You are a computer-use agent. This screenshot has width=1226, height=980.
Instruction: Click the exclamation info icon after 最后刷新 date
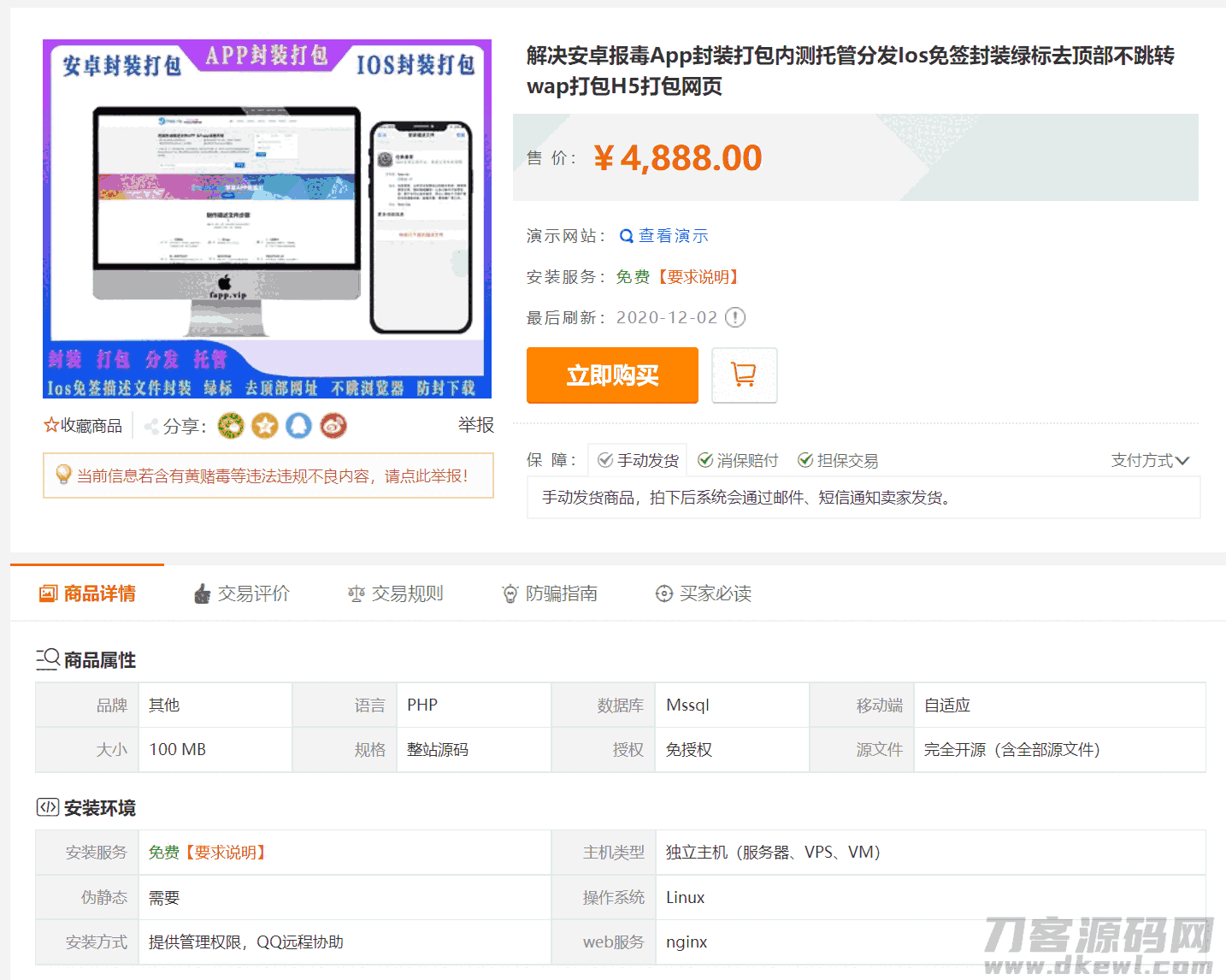(734, 317)
